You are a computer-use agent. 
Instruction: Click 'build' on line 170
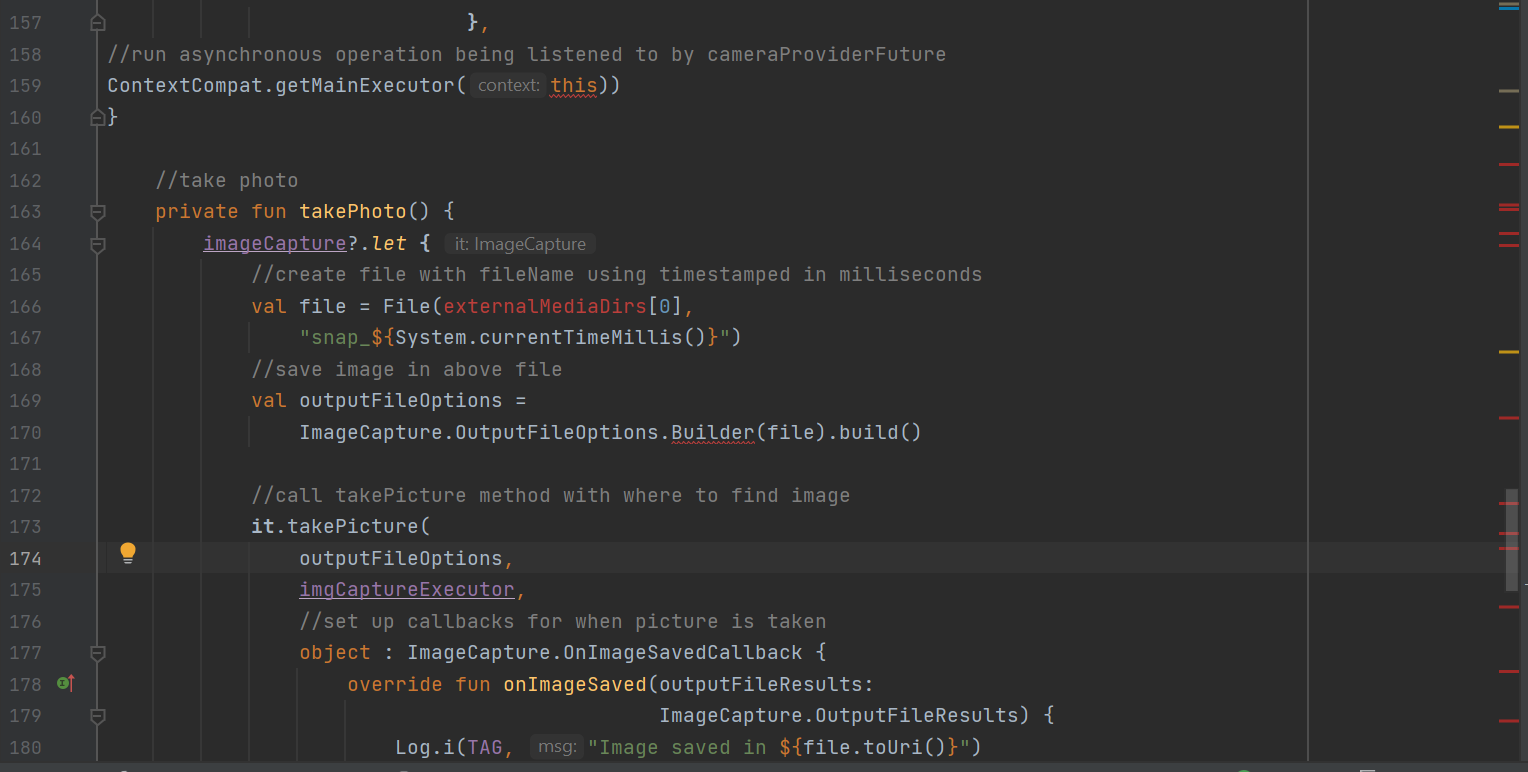point(869,432)
